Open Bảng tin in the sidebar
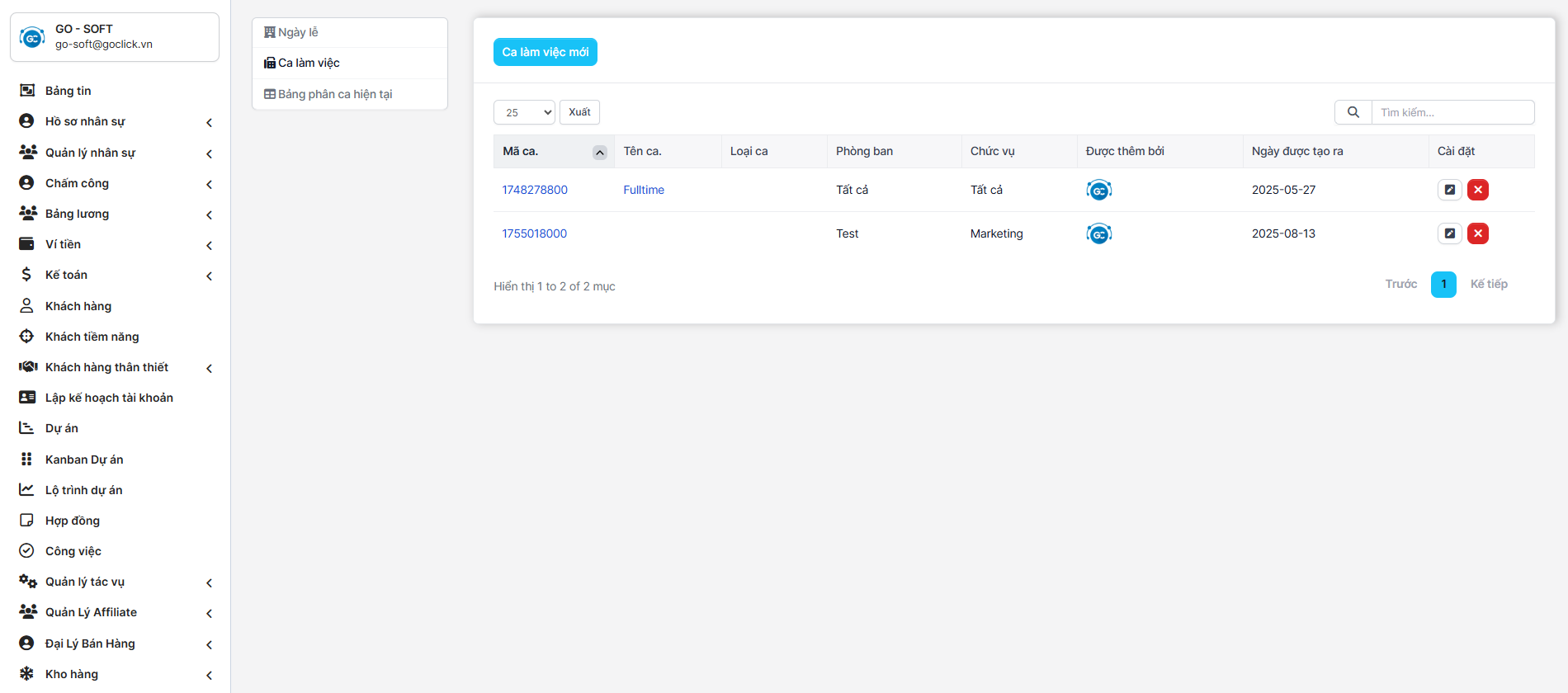The height and width of the screenshot is (693, 1568). pyautogui.click(x=68, y=91)
